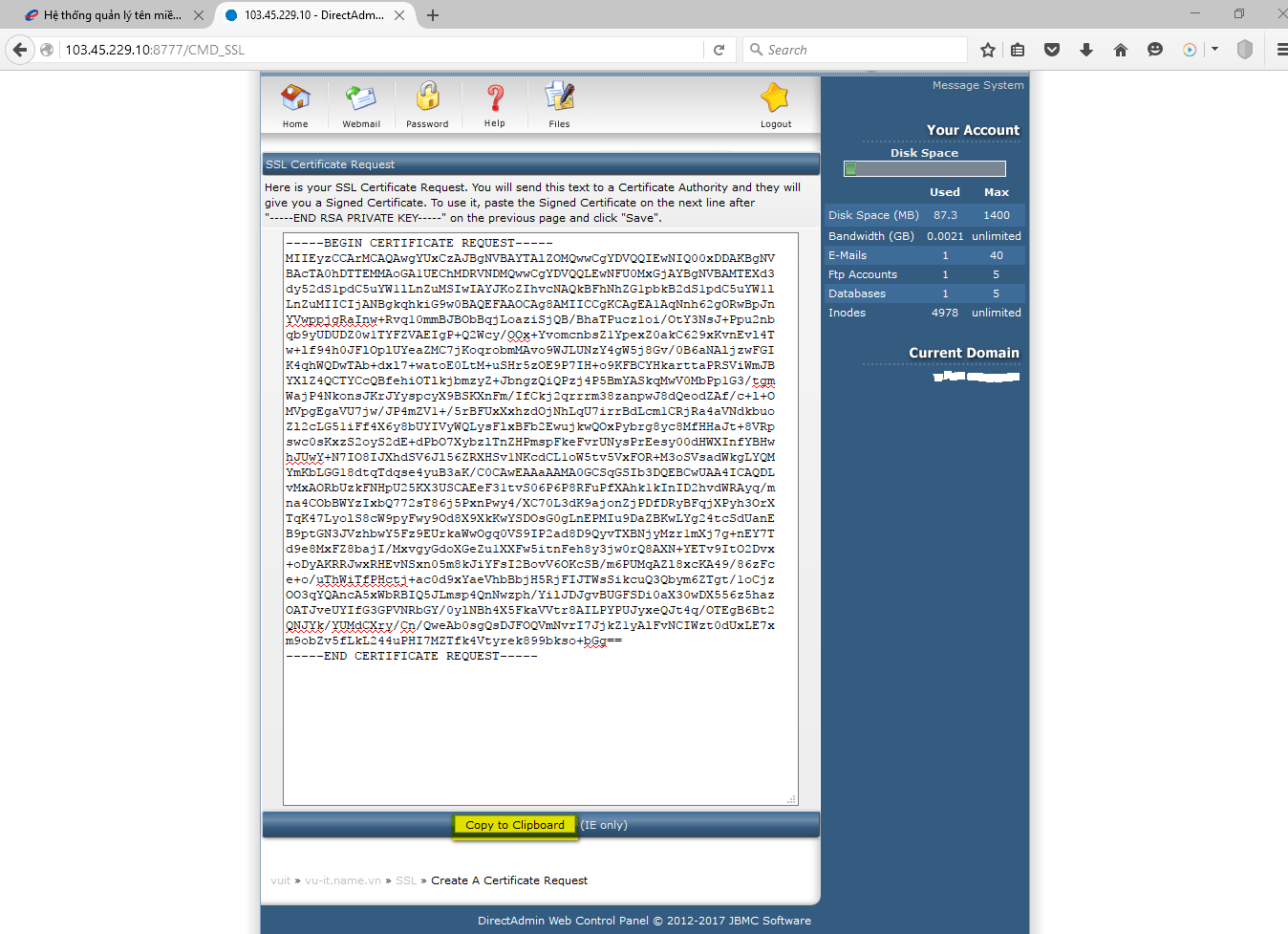This screenshot has height=934, width=1288.
Task: Open the Firefox hamburger menu
Action: click(1281, 50)
